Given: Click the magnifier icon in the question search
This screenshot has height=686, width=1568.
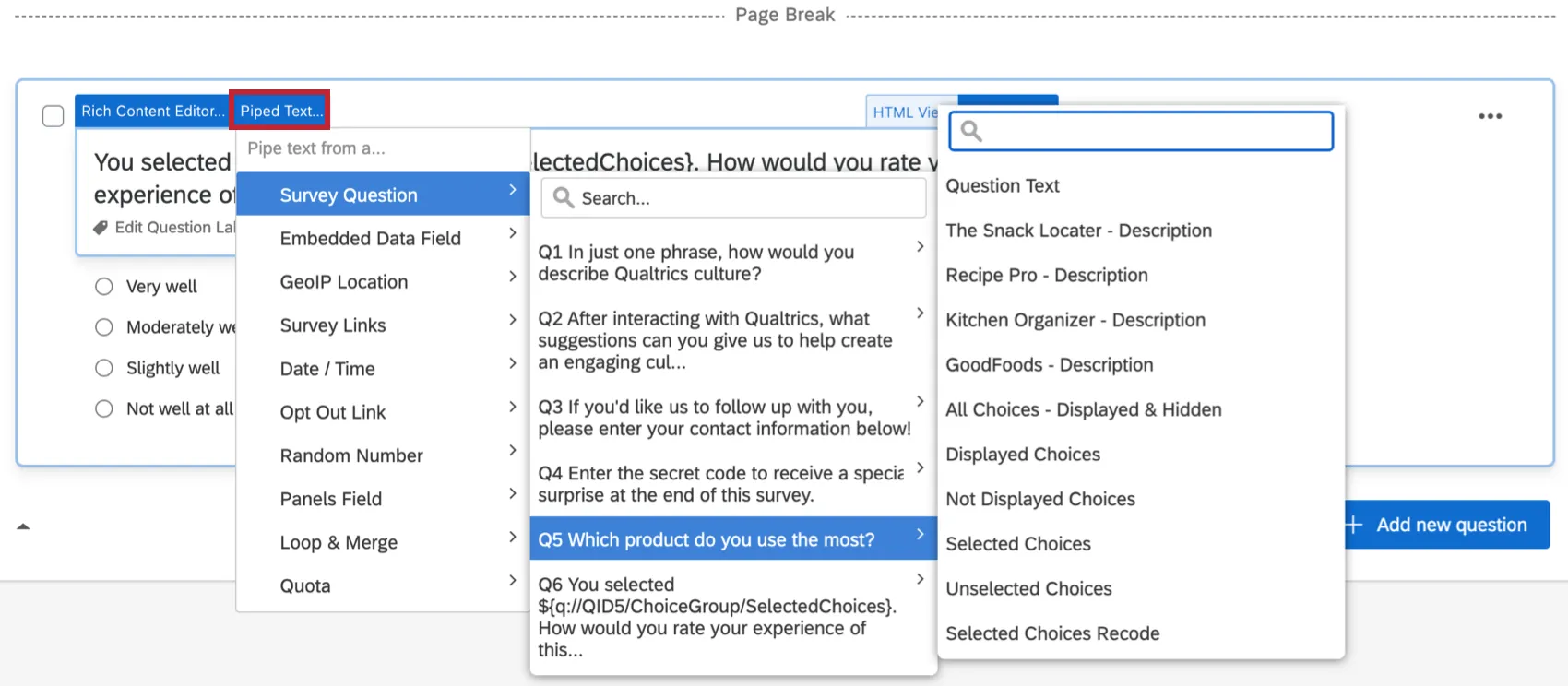Looking at the screenshot, I should coord(564,197).
